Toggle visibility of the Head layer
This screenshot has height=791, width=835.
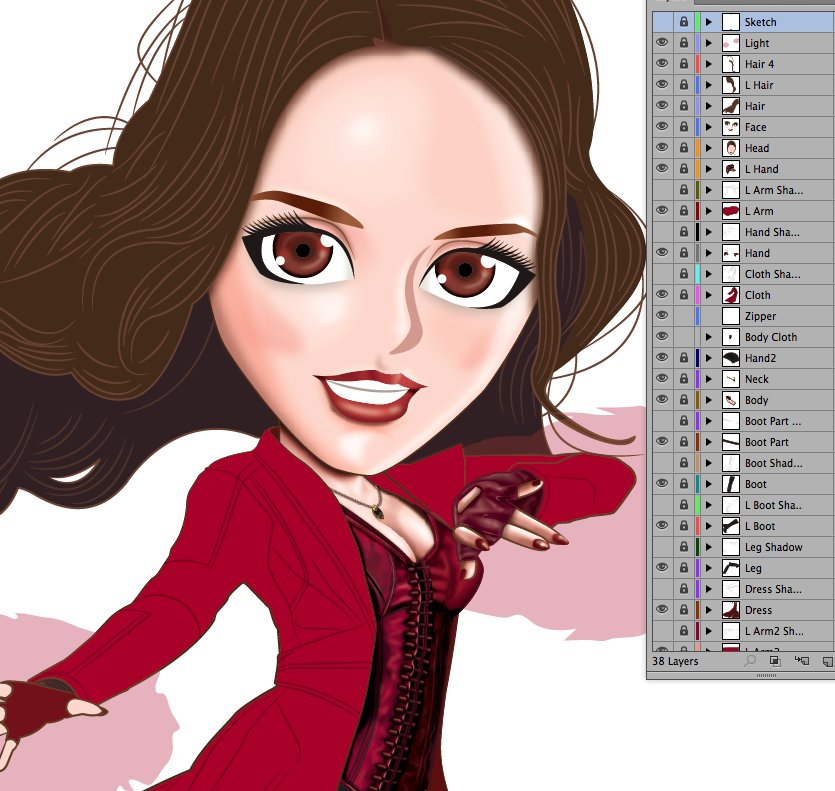tap(662, 148)
